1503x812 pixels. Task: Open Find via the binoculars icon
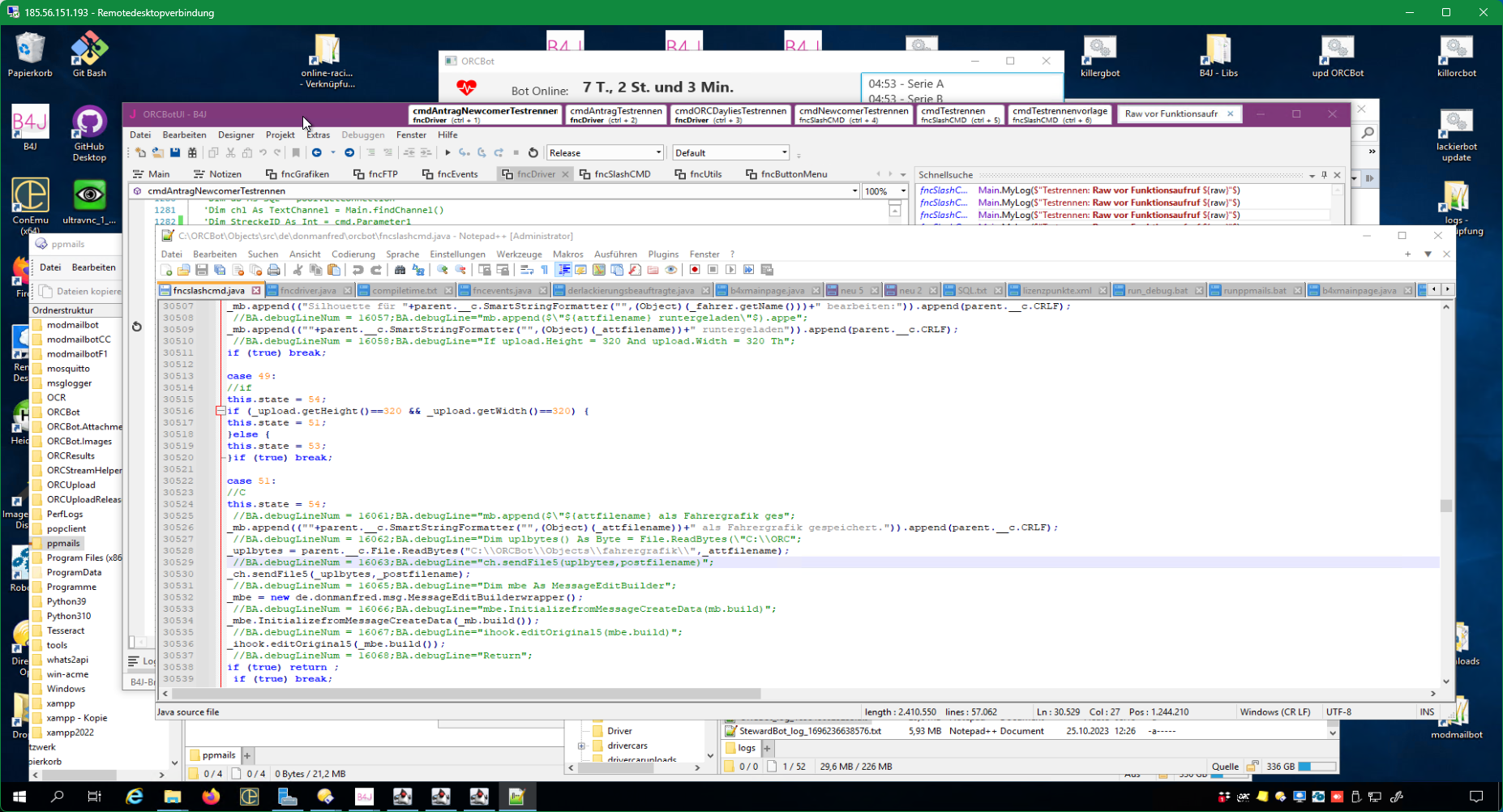[400, 270]
